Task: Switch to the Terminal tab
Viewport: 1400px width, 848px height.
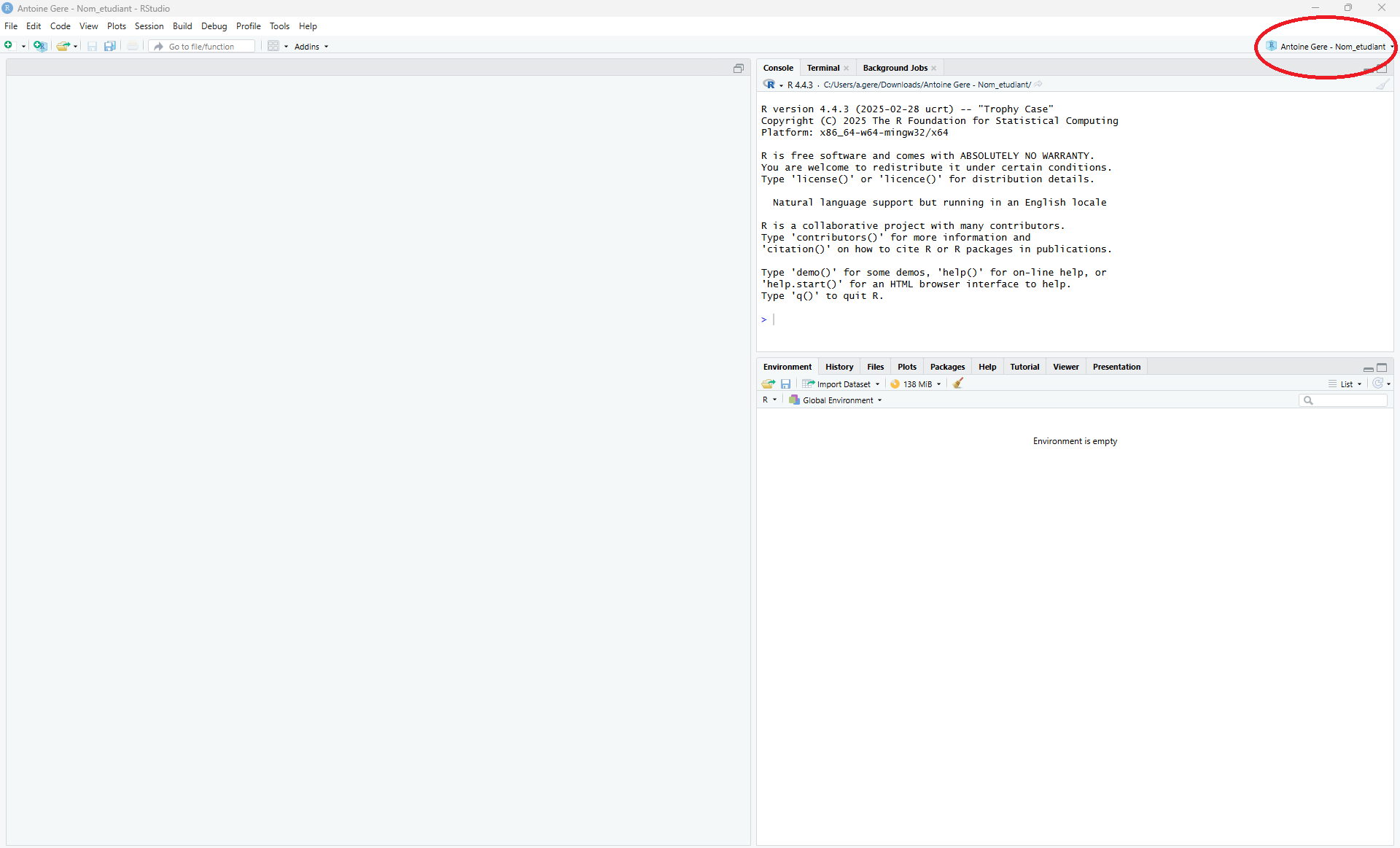Action: tap(823, 68)
